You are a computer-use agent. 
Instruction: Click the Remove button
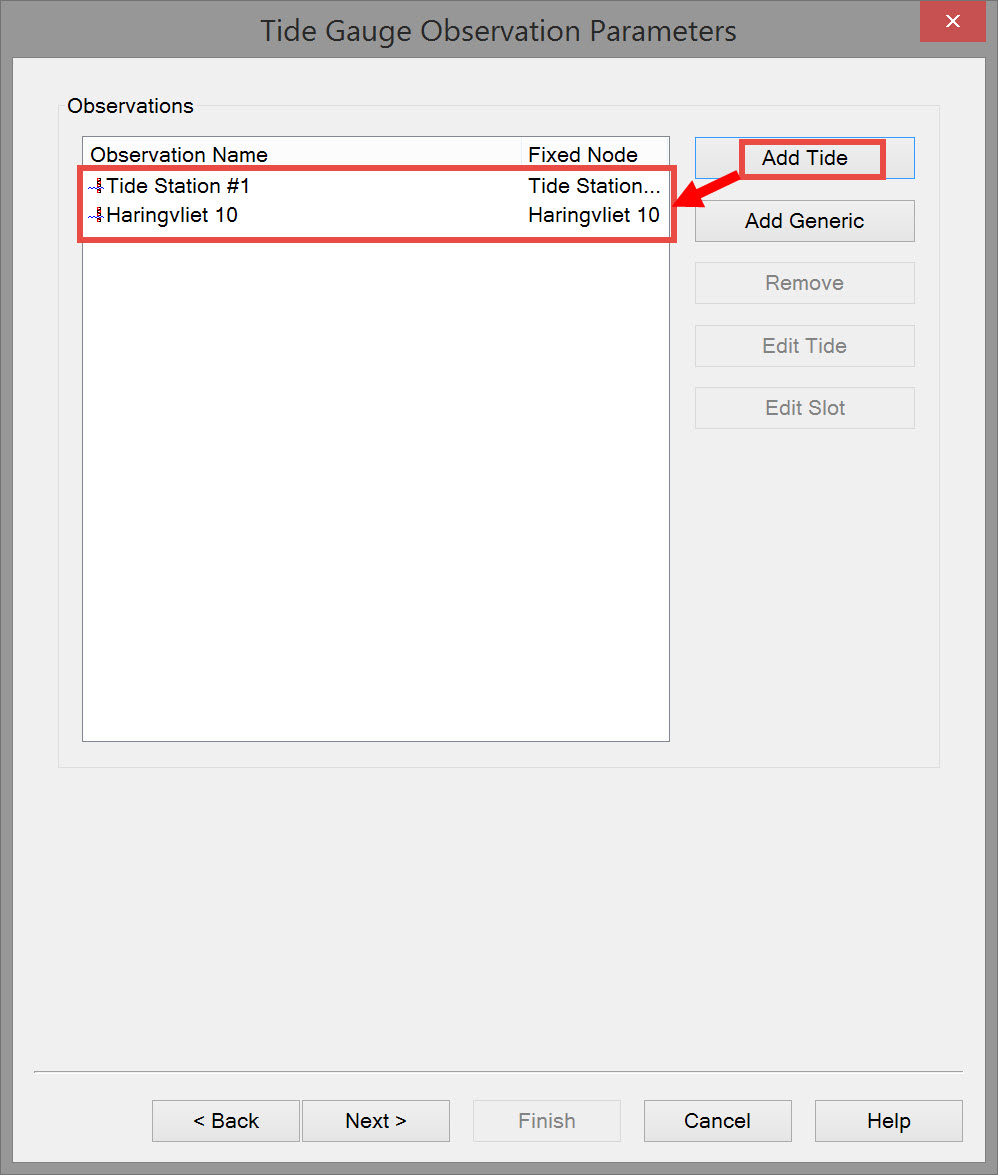[x=804, y=283]
